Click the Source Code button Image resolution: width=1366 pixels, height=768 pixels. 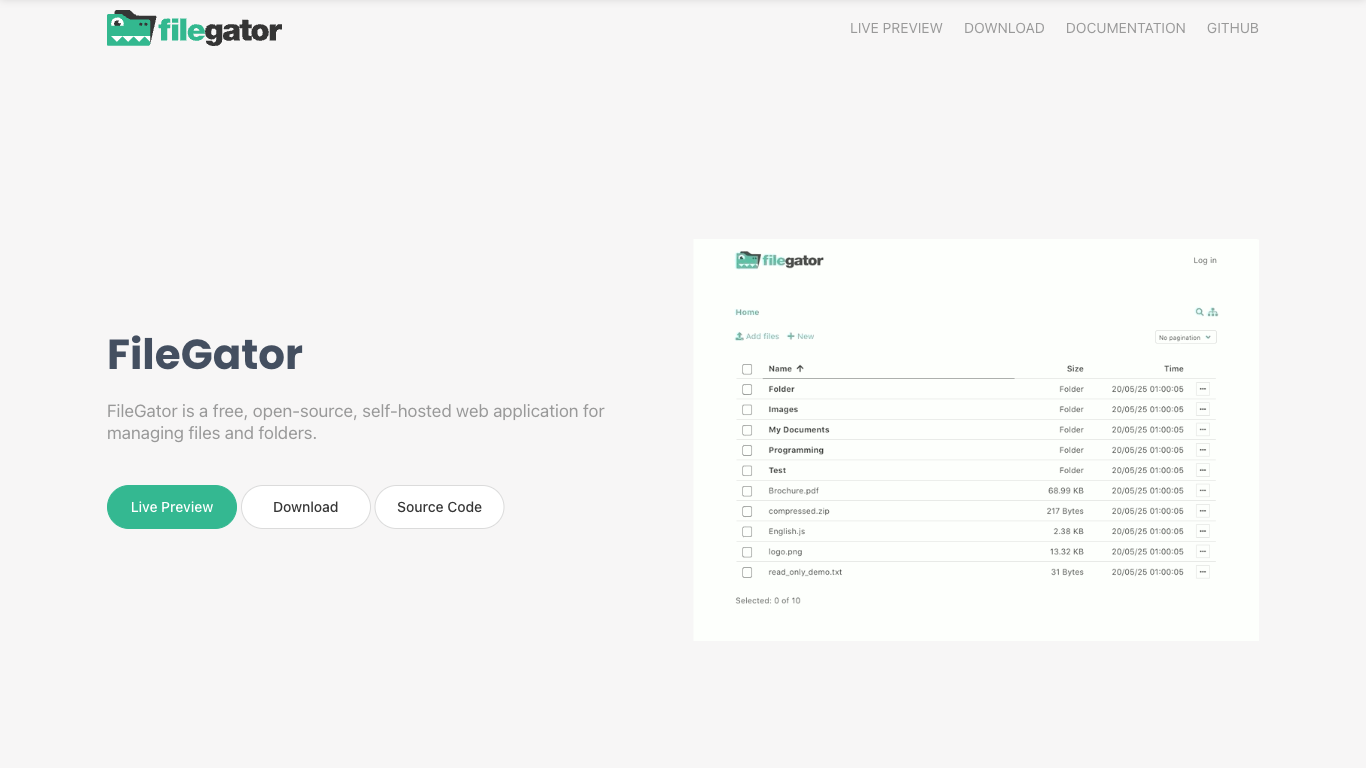point(439,507)
